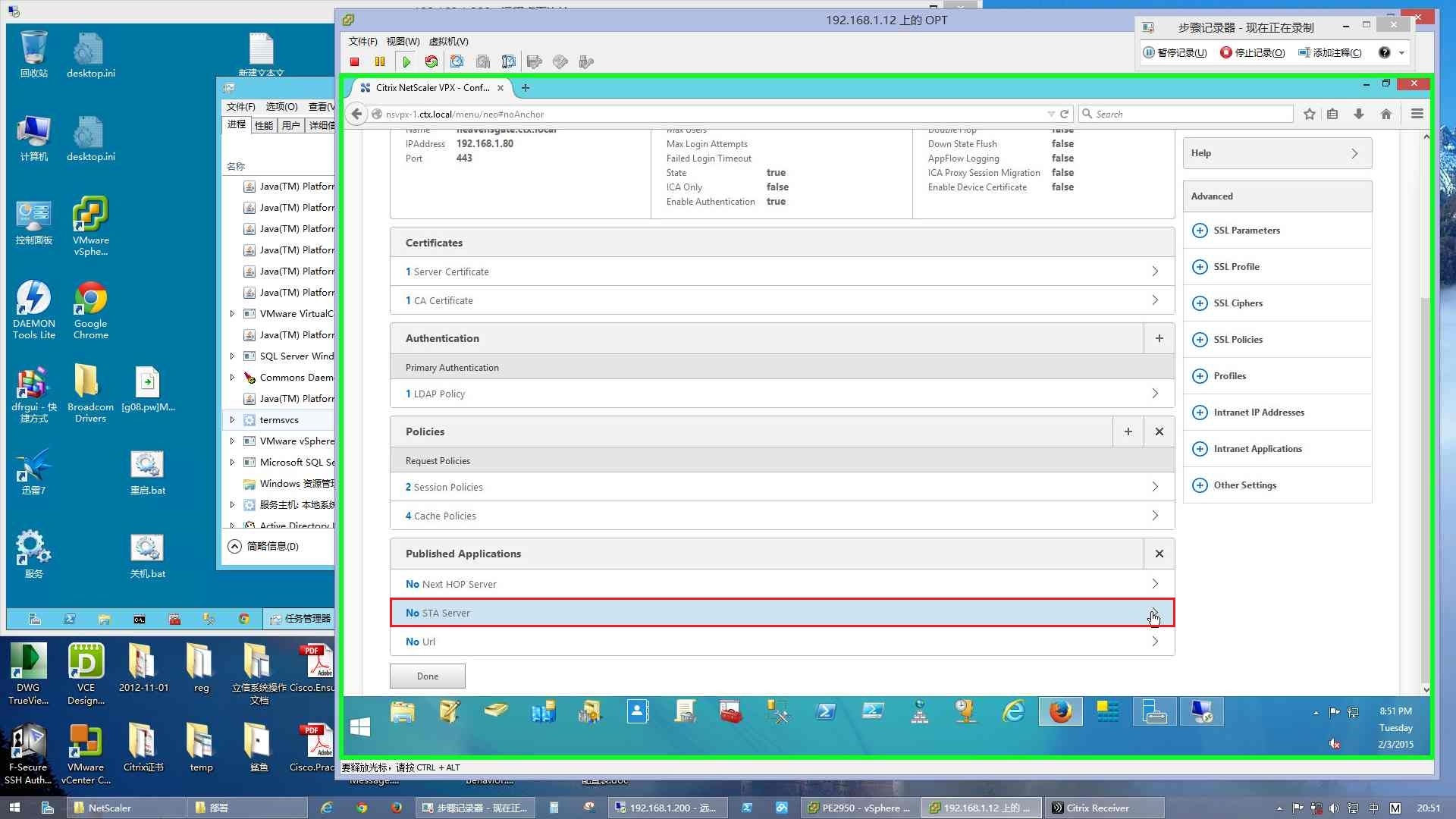
Task: Click 添加注释 in Steps Recorder
Action: point(1329,52)
